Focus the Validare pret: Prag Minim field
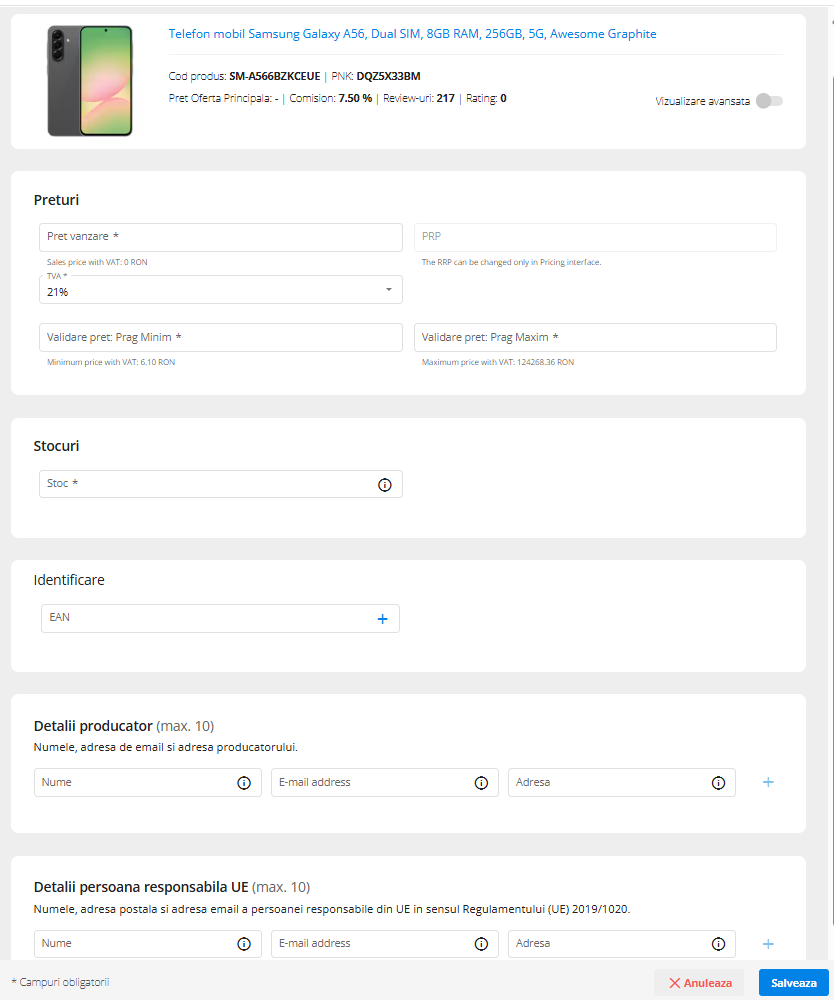This screenshot has height=1000, width=834. (220, 338)
